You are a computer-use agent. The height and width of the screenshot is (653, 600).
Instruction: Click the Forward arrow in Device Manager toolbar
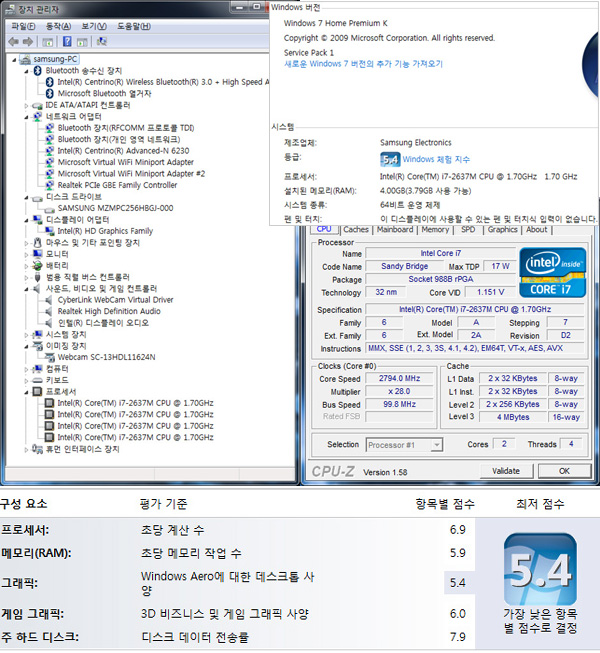point(28,41)
